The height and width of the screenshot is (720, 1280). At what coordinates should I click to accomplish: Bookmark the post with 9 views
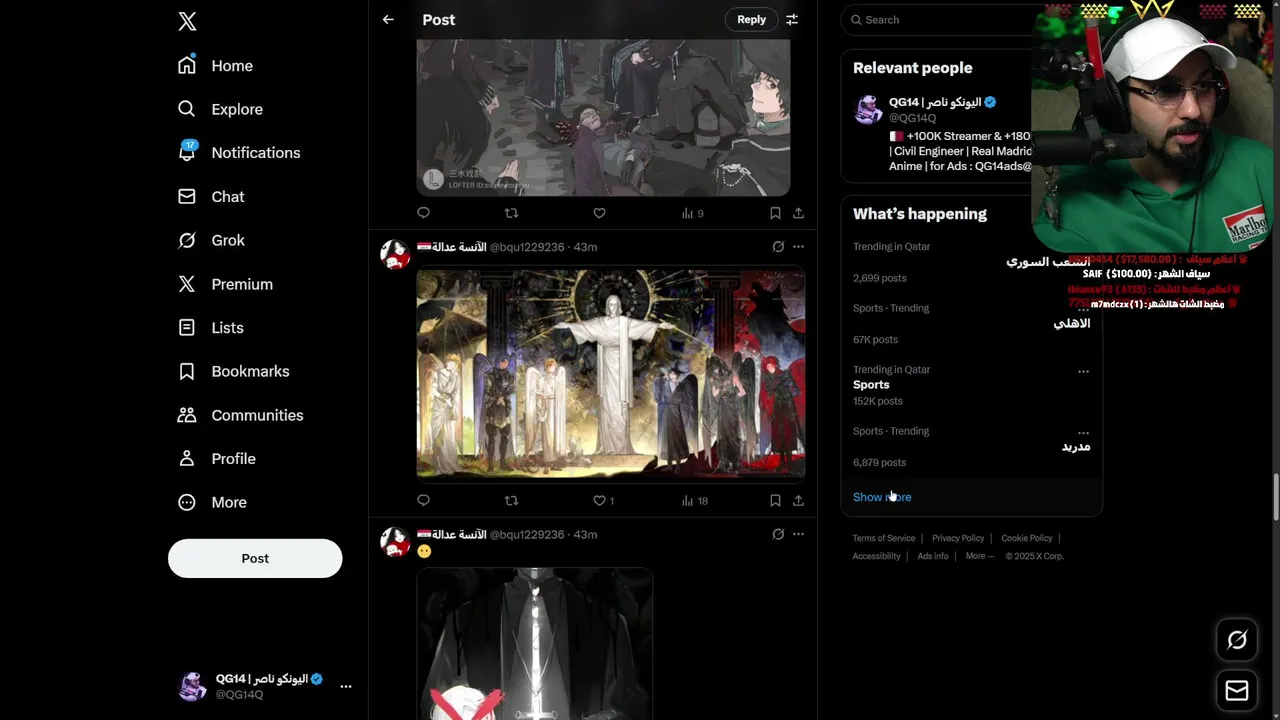tap(775, 213)
